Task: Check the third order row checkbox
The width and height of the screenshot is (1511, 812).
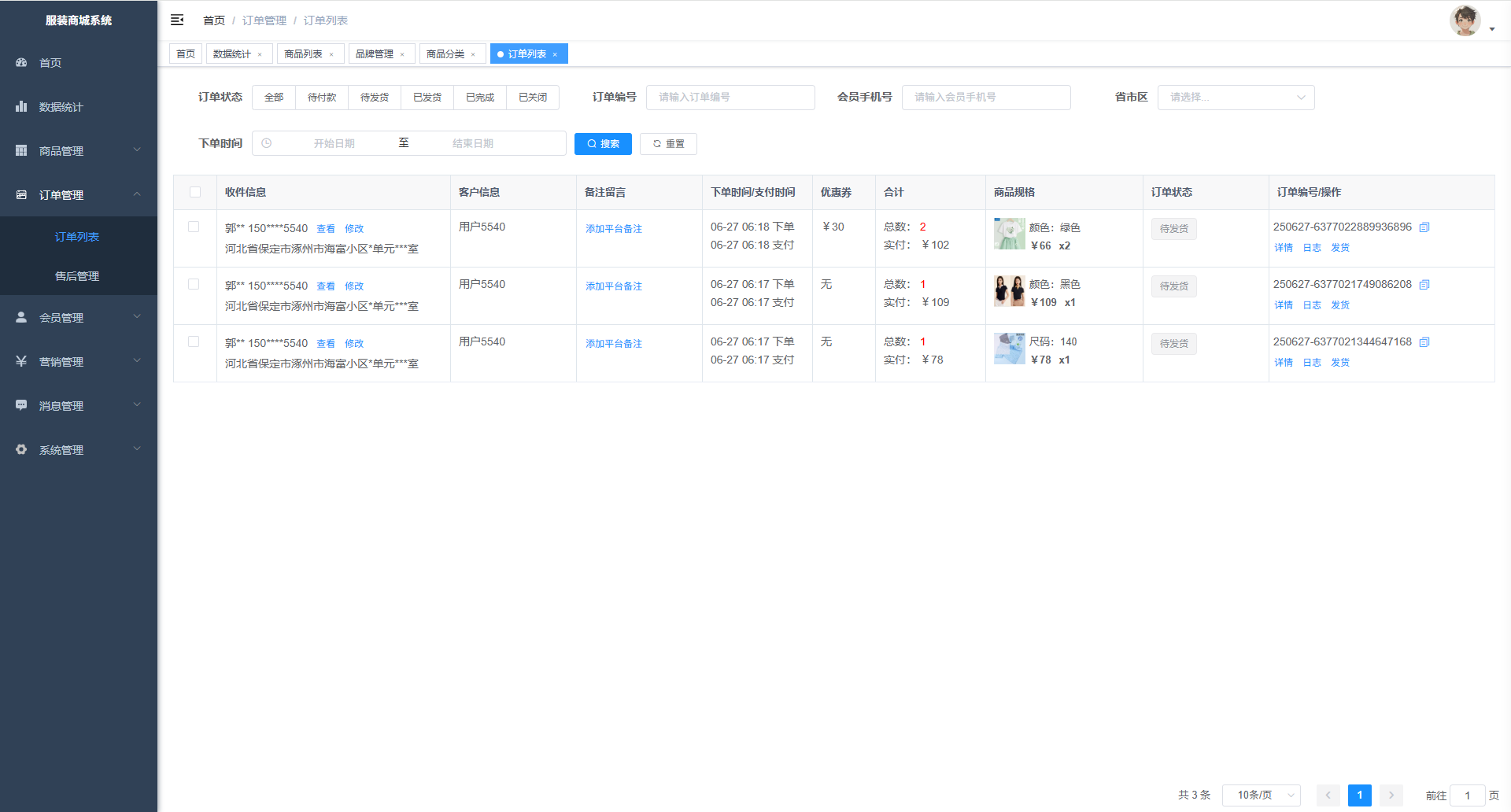Action: click(x=194, y=341)
